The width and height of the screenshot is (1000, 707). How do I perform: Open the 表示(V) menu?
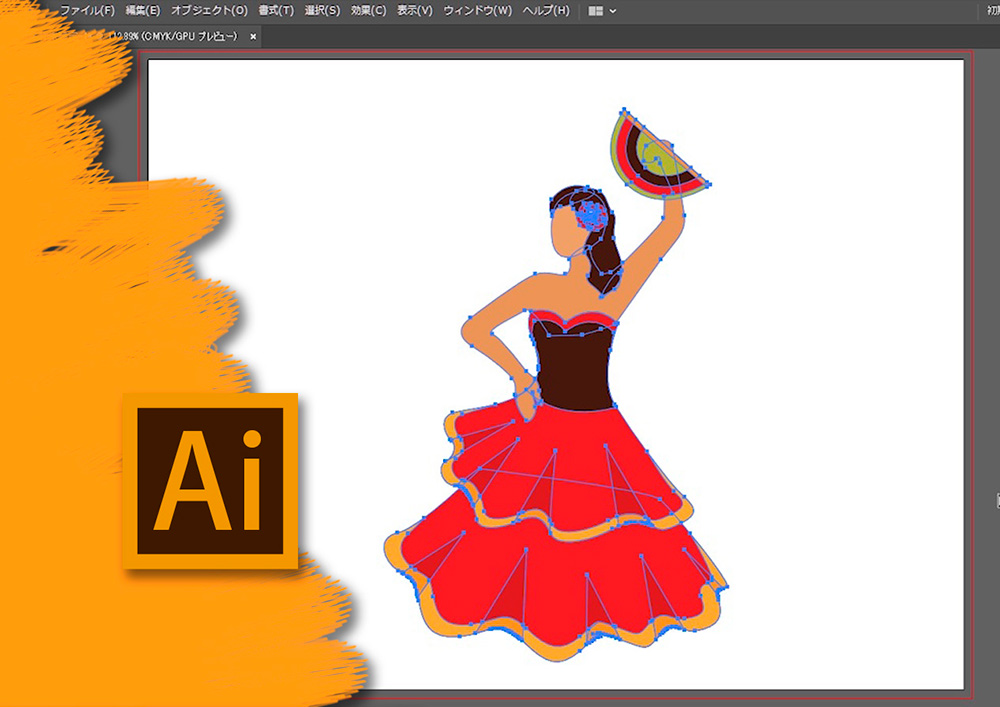(415, 11)
